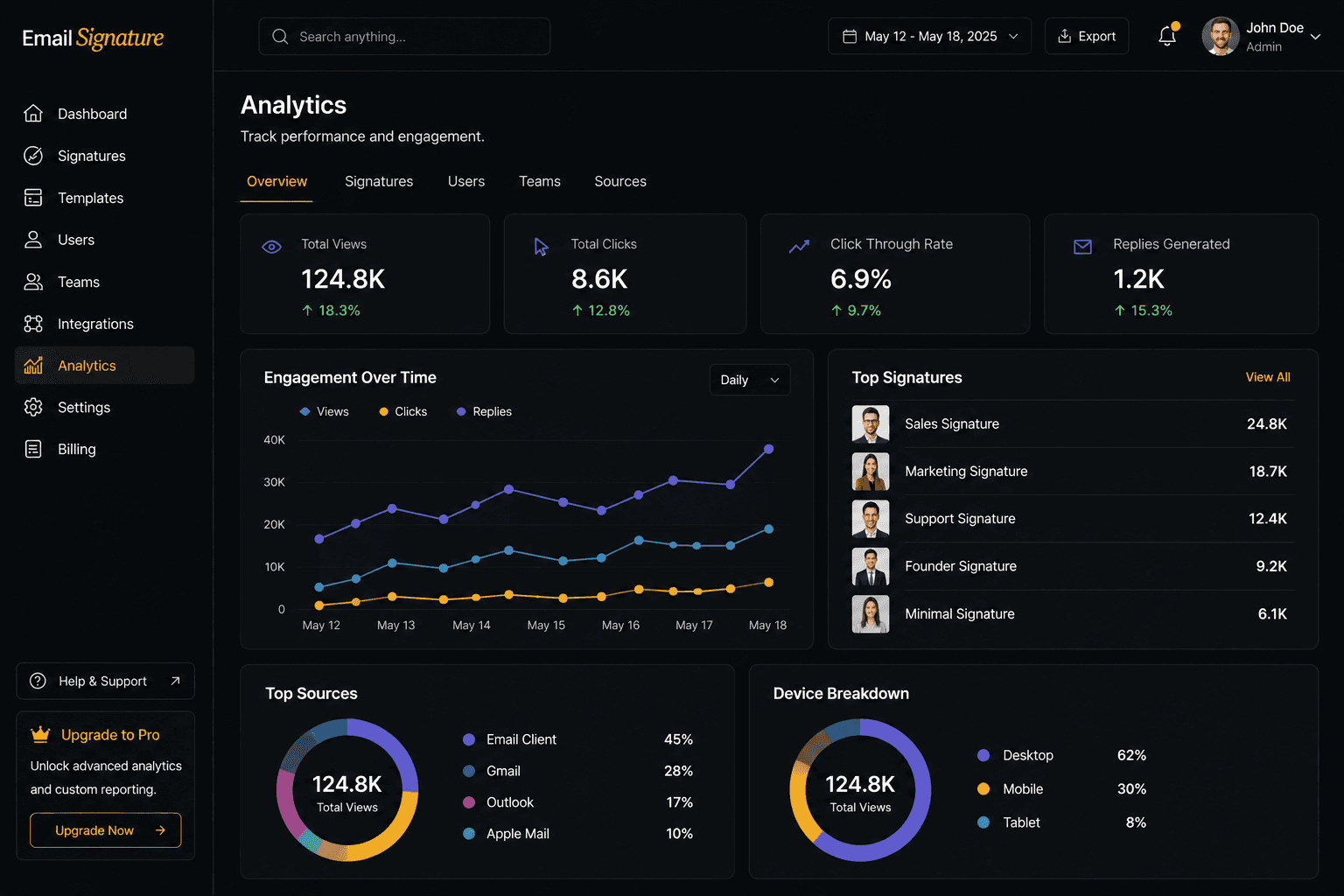Click the Templates icon in sidebar
The image size is (1344, 896).
[33, 198]
